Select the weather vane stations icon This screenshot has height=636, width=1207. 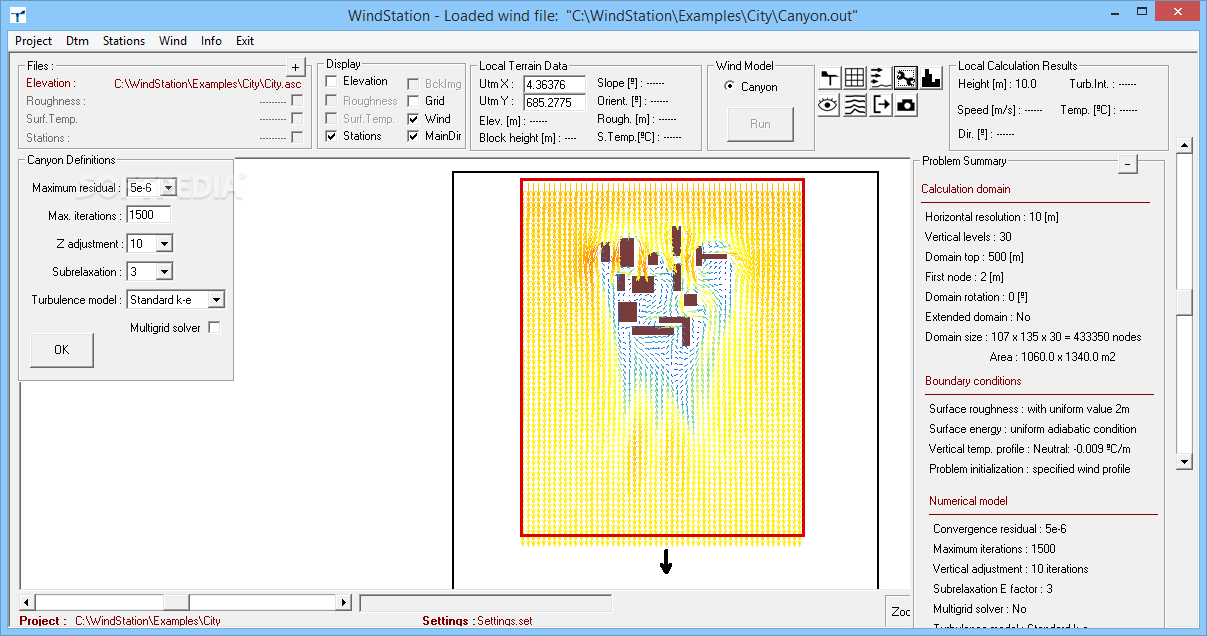(829, 78)
